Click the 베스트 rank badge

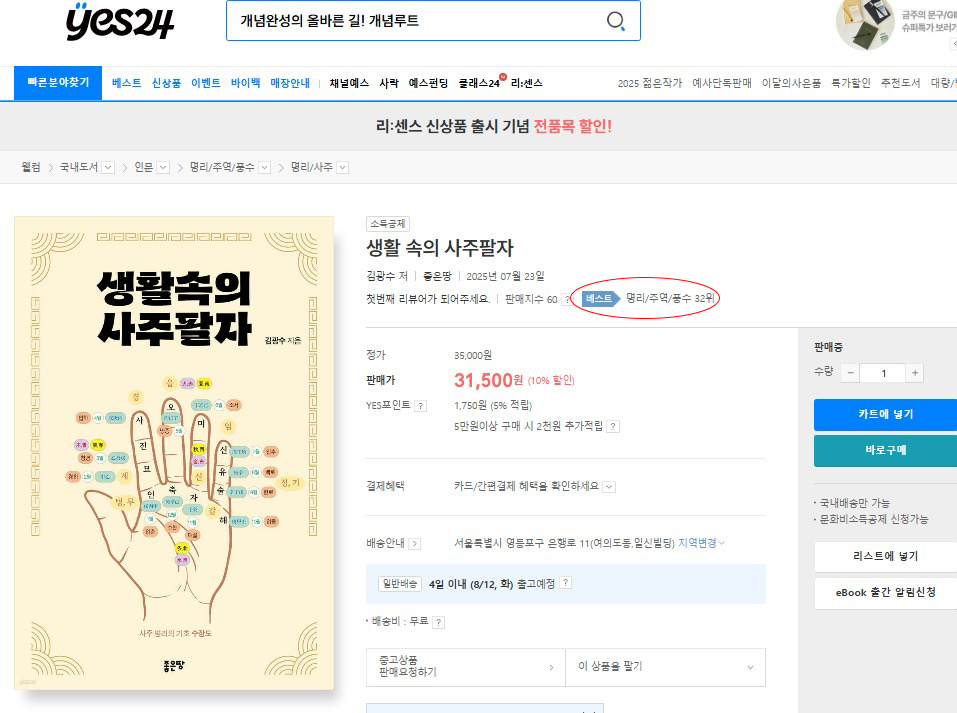(601, 299)
